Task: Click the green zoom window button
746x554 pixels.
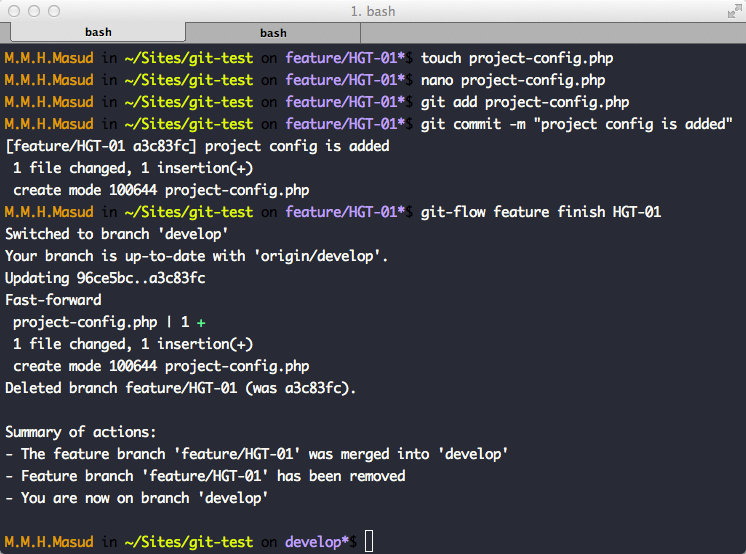Action: click(x=54, y=11)
